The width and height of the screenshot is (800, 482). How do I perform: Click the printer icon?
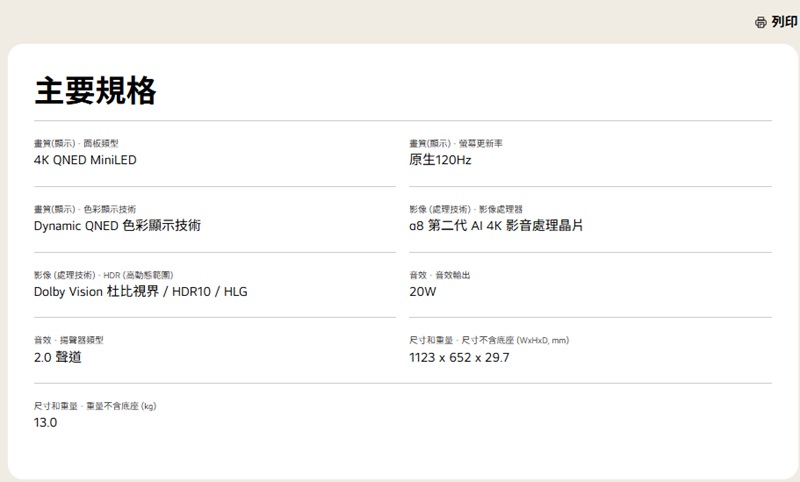(761, 22)
